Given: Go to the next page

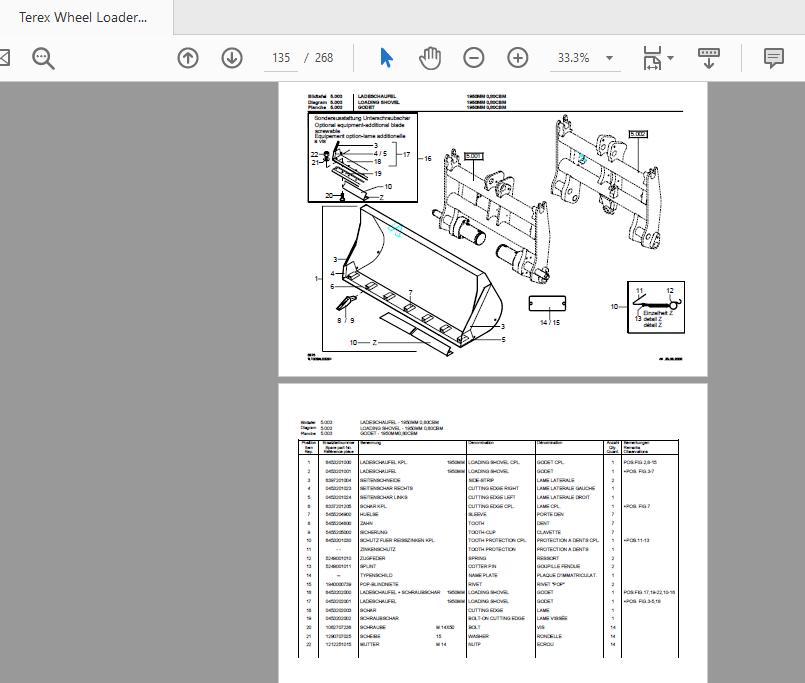Looking at the screenshot, I should tap(231, 58).
